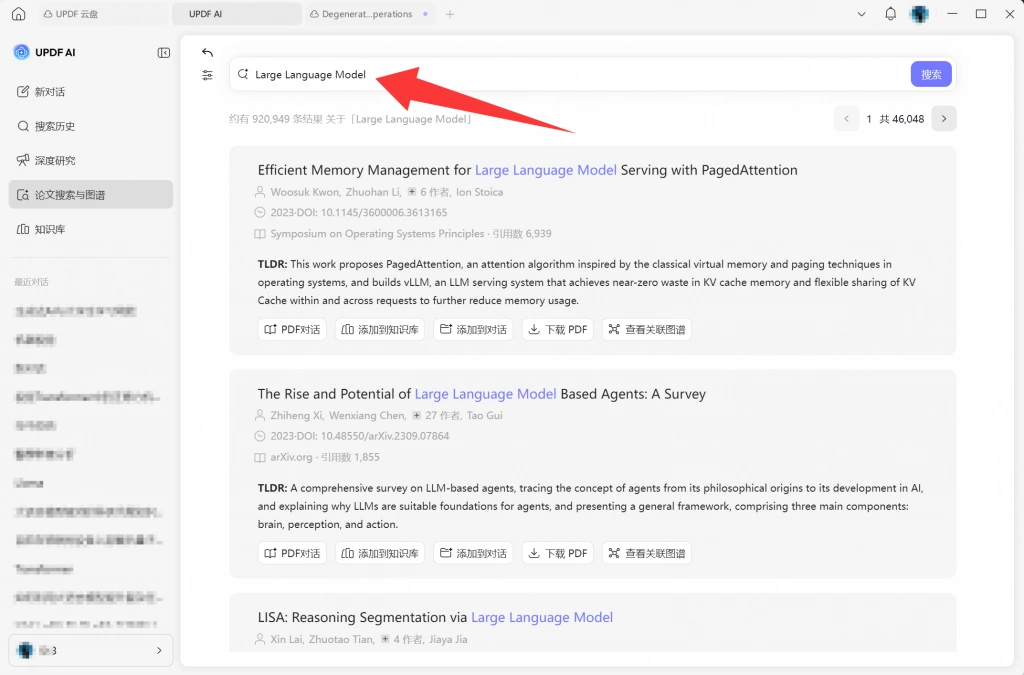
Task: Go to previous results page arrow
Action: pos(846,119)
